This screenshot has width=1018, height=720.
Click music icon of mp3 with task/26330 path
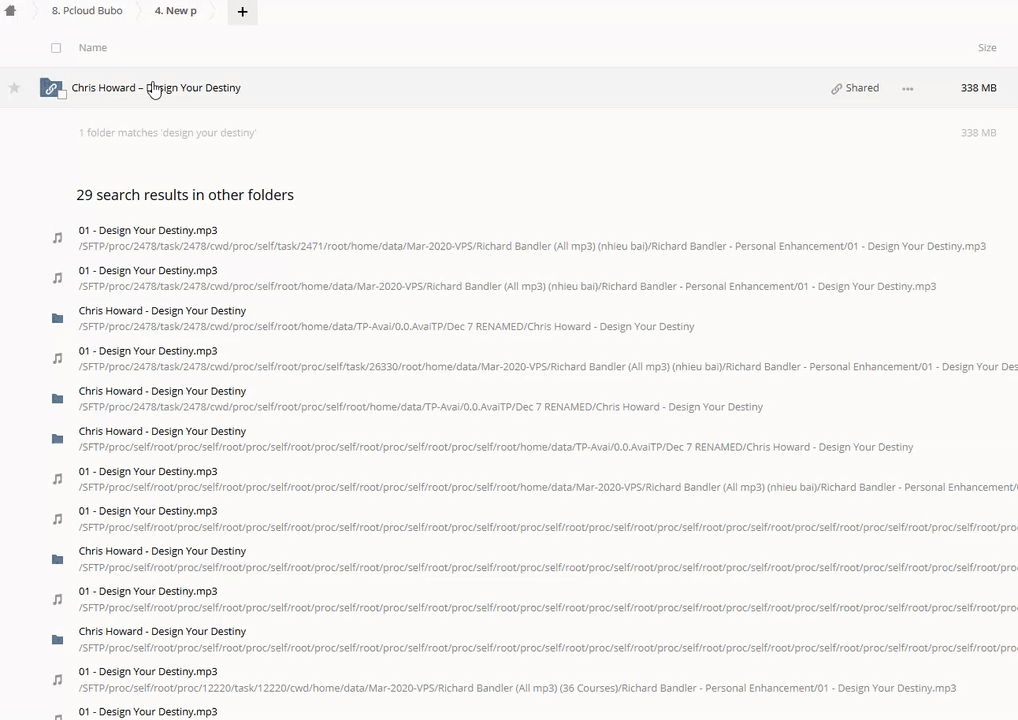tap(57, 359)
